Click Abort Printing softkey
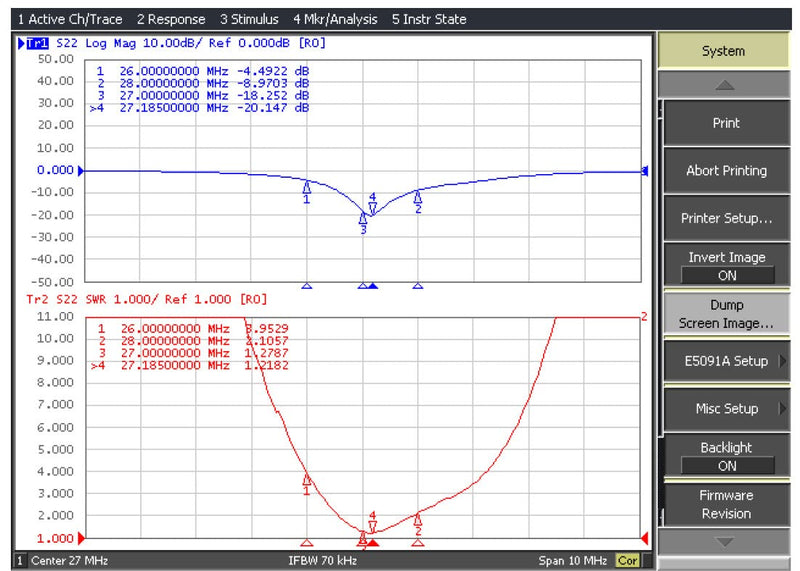 (x=726, y=170)
